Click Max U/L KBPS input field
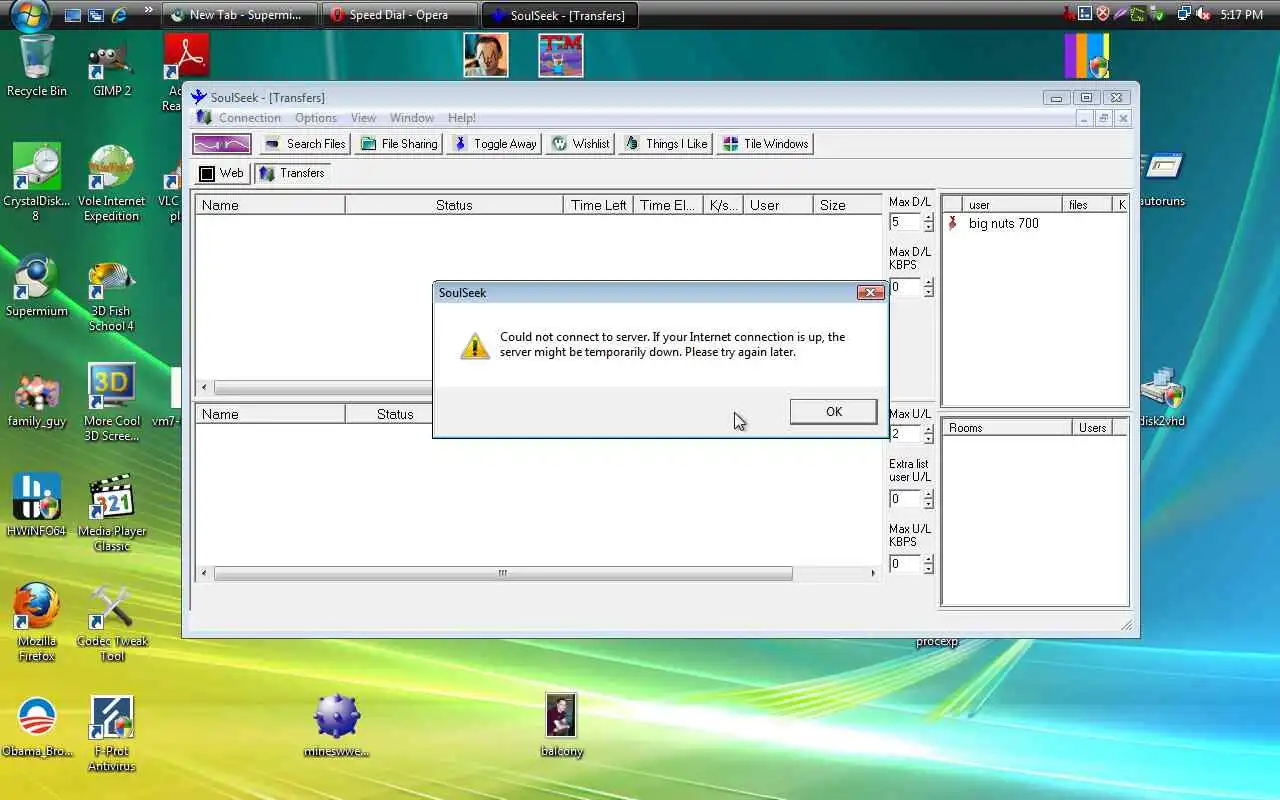 pyautogui.click(x=905, y=564)
